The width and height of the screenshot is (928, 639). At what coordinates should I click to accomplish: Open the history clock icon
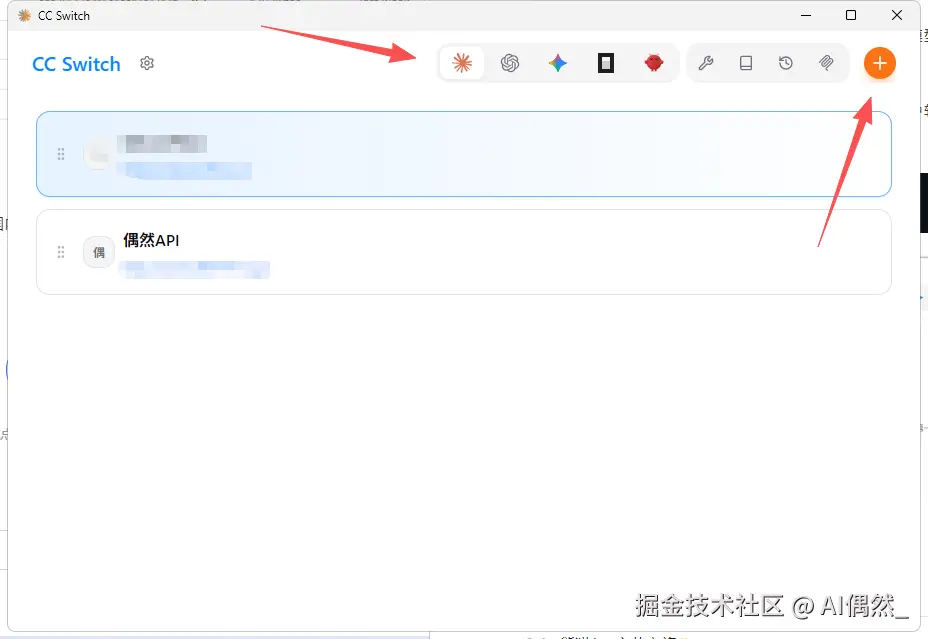[x=785, y=63]
